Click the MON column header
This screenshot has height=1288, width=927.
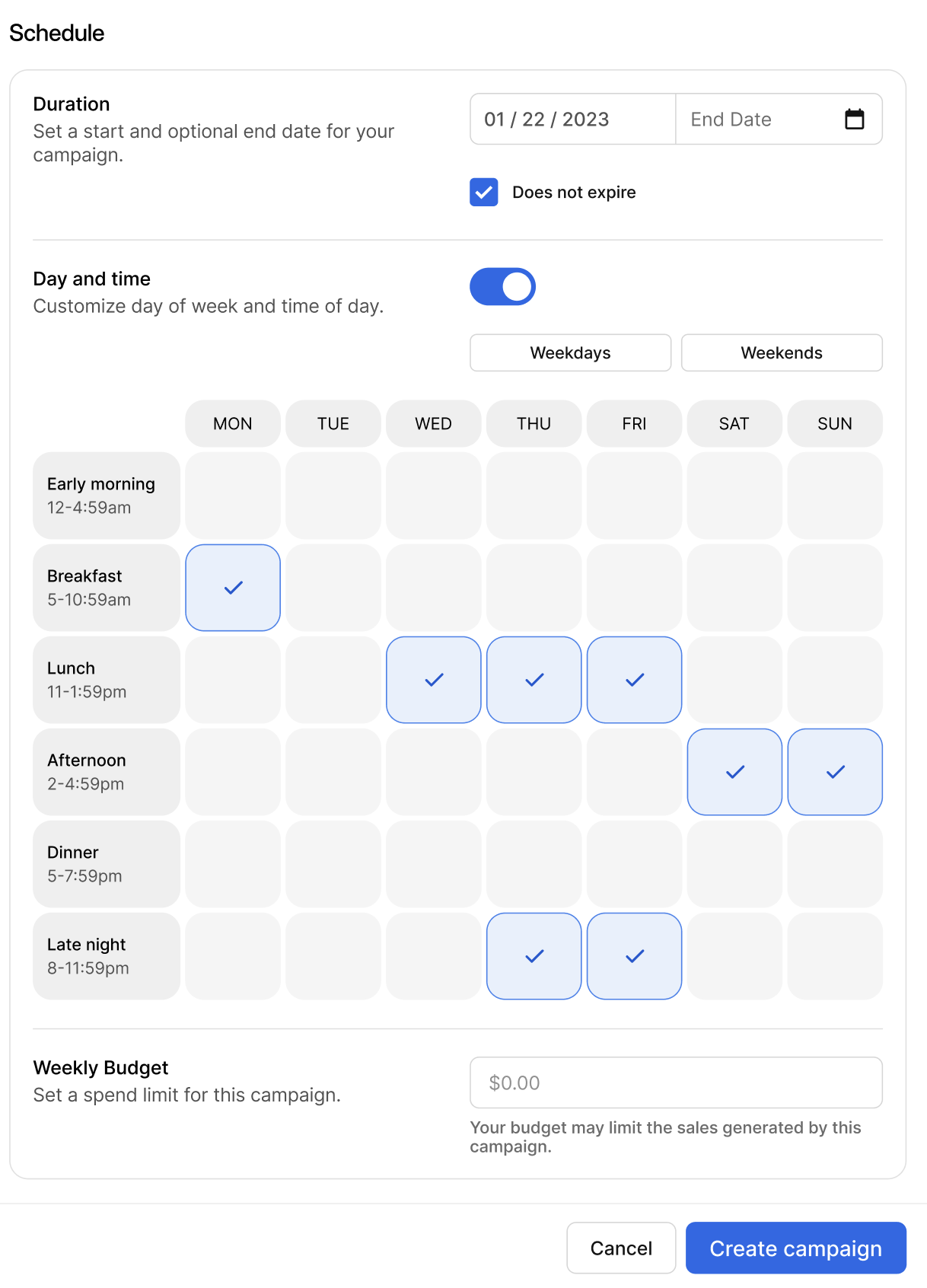click(233, 424)
